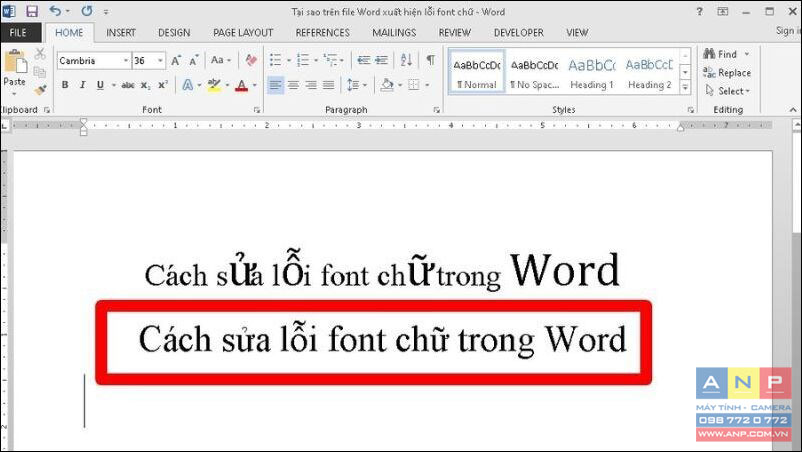Click the Redo circular arrow icon
This screenshot has height=452, width=802.
click(x=87, y=11)
